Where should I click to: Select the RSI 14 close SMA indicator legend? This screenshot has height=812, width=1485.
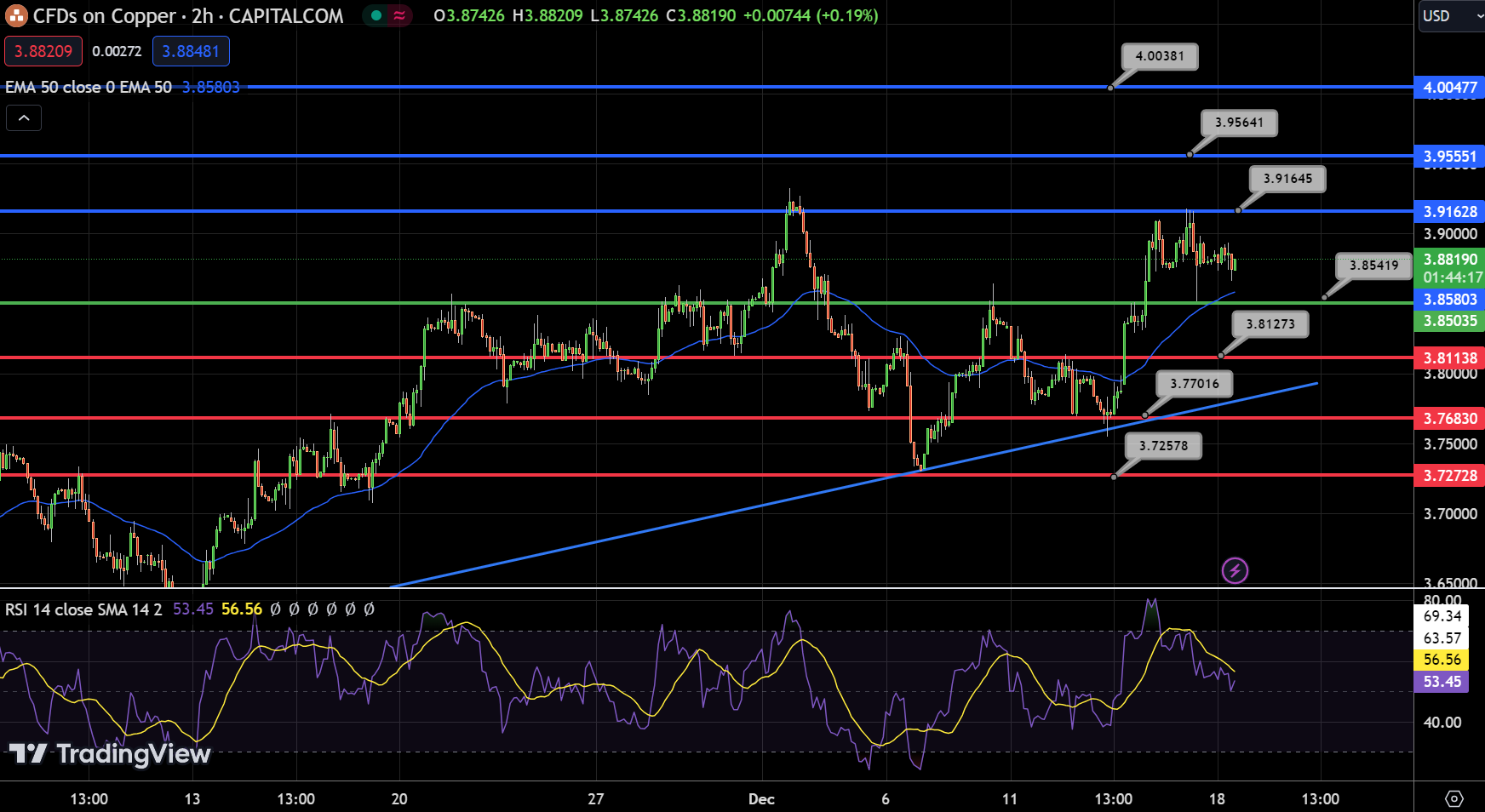click(x=83, y=609)
